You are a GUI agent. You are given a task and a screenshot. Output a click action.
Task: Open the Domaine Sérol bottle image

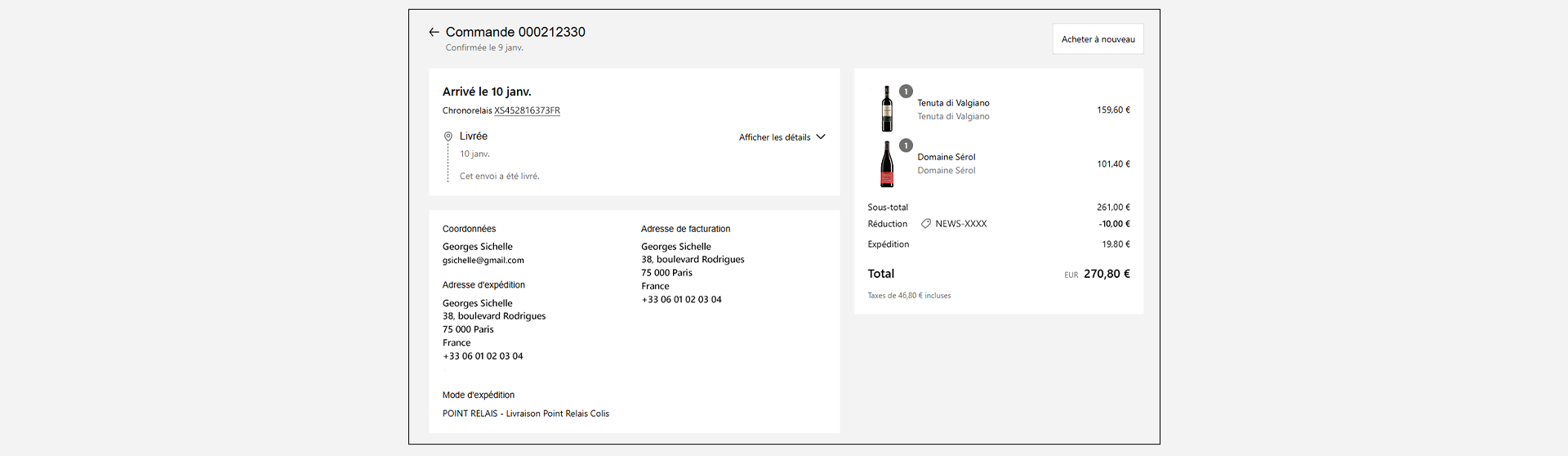pyautogui.click(x=887, y=164)
